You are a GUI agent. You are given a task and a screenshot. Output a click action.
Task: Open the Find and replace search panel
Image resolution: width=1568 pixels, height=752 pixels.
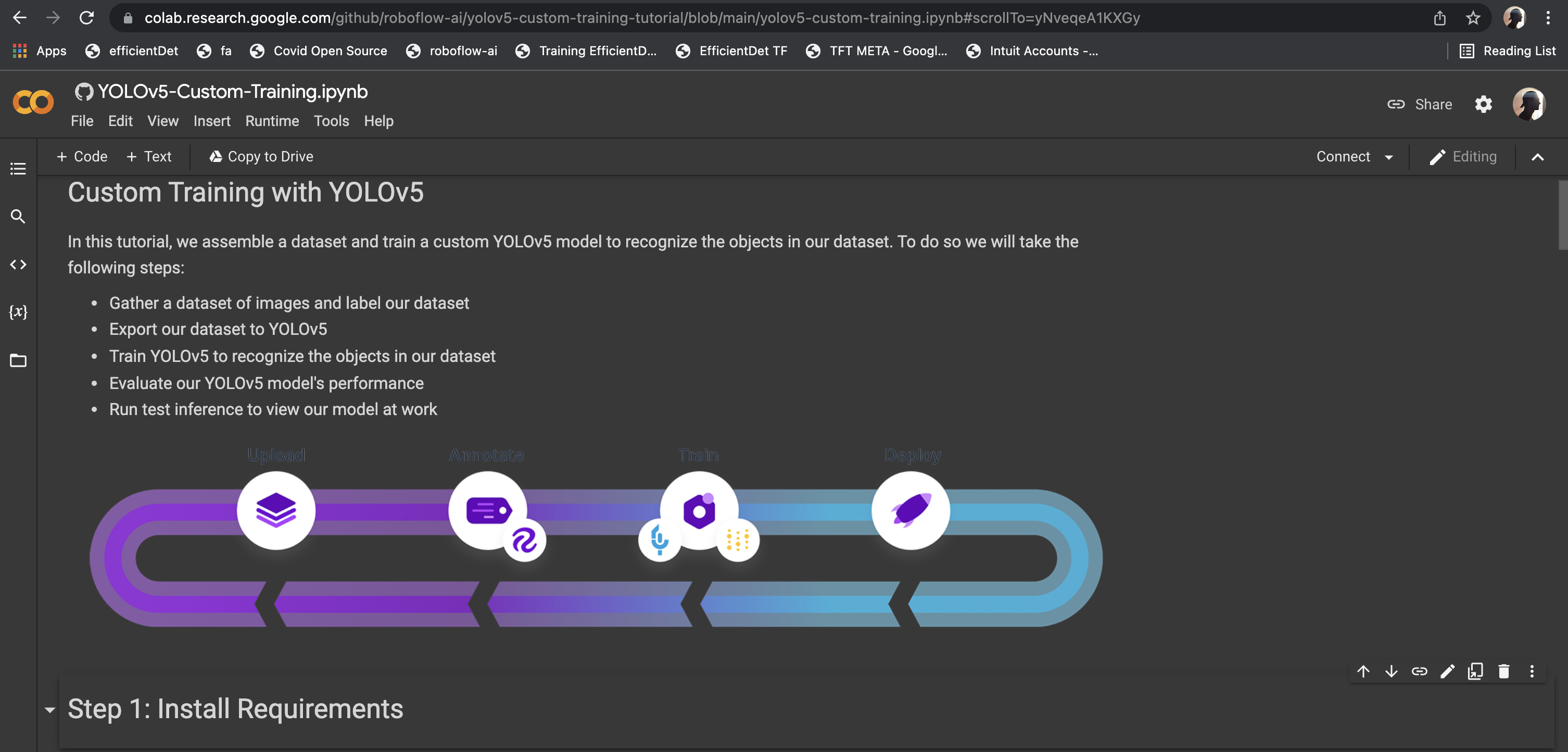[x=18, y=216]
